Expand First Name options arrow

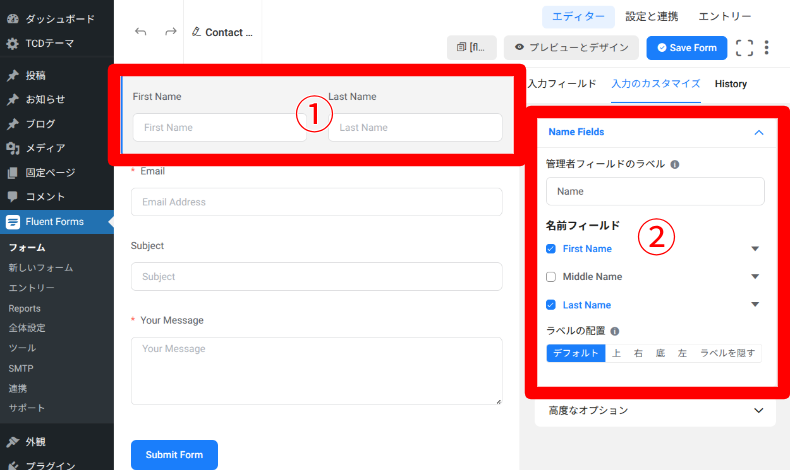click(x=755, y=248)
